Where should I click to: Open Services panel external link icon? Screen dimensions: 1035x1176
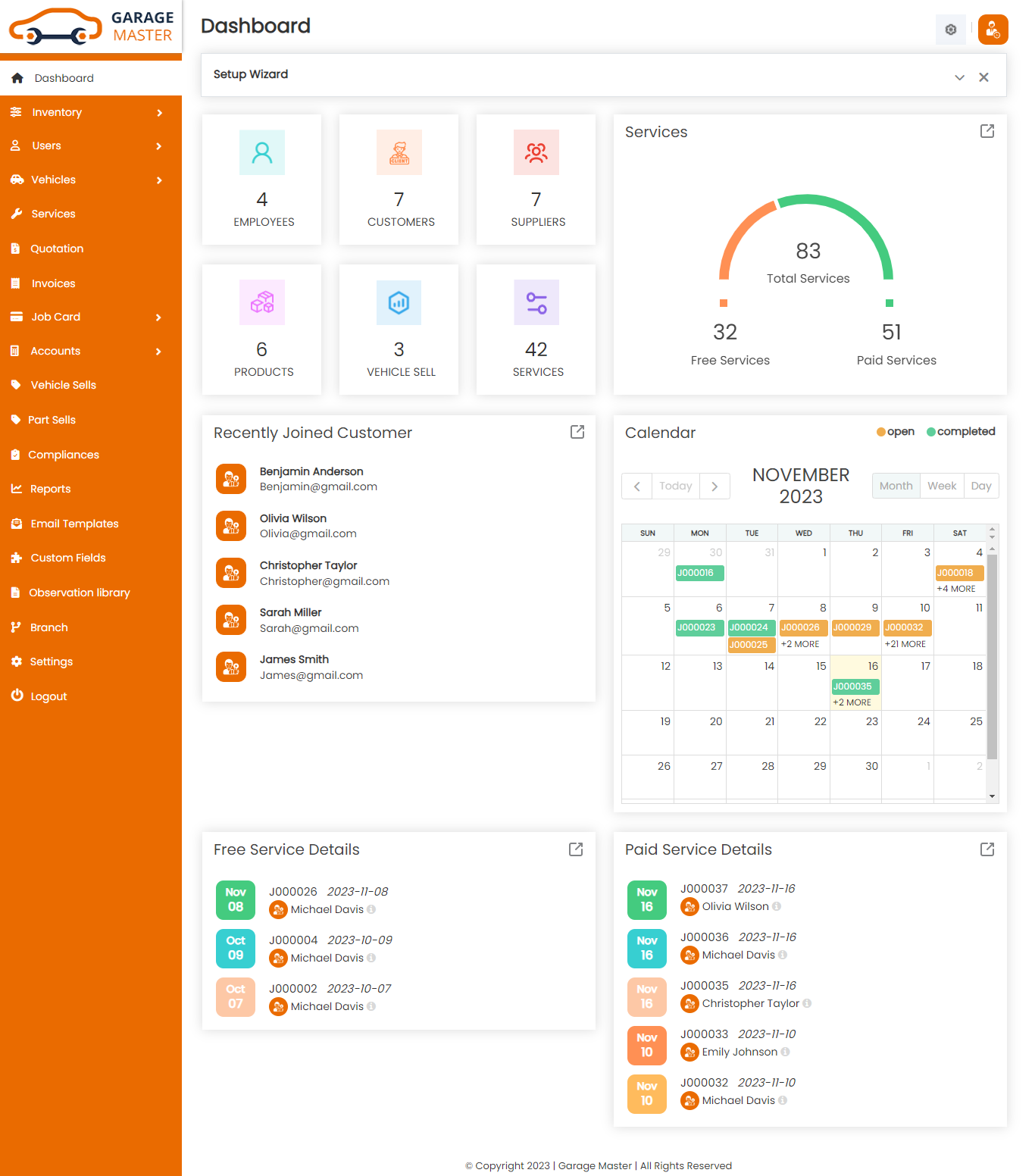pyautogui.click(x=987, y=131)
